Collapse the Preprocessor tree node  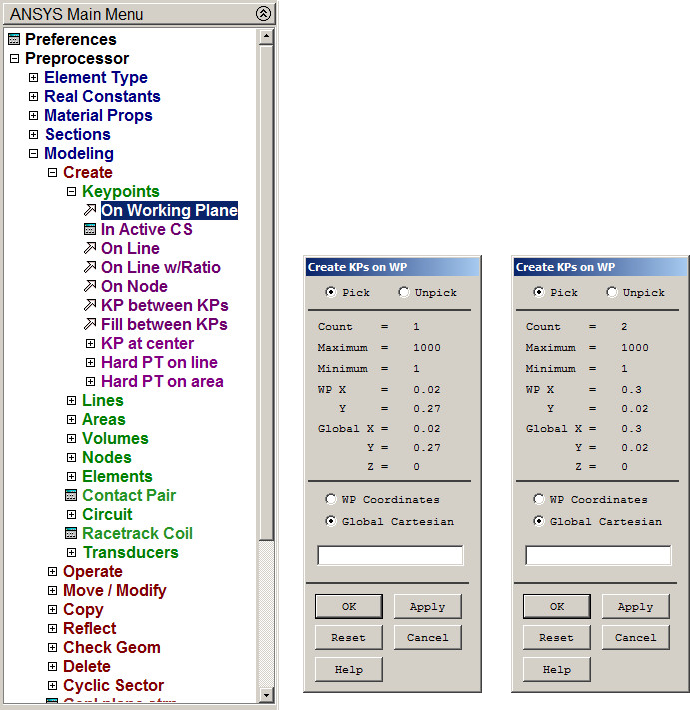pos(14,58)
